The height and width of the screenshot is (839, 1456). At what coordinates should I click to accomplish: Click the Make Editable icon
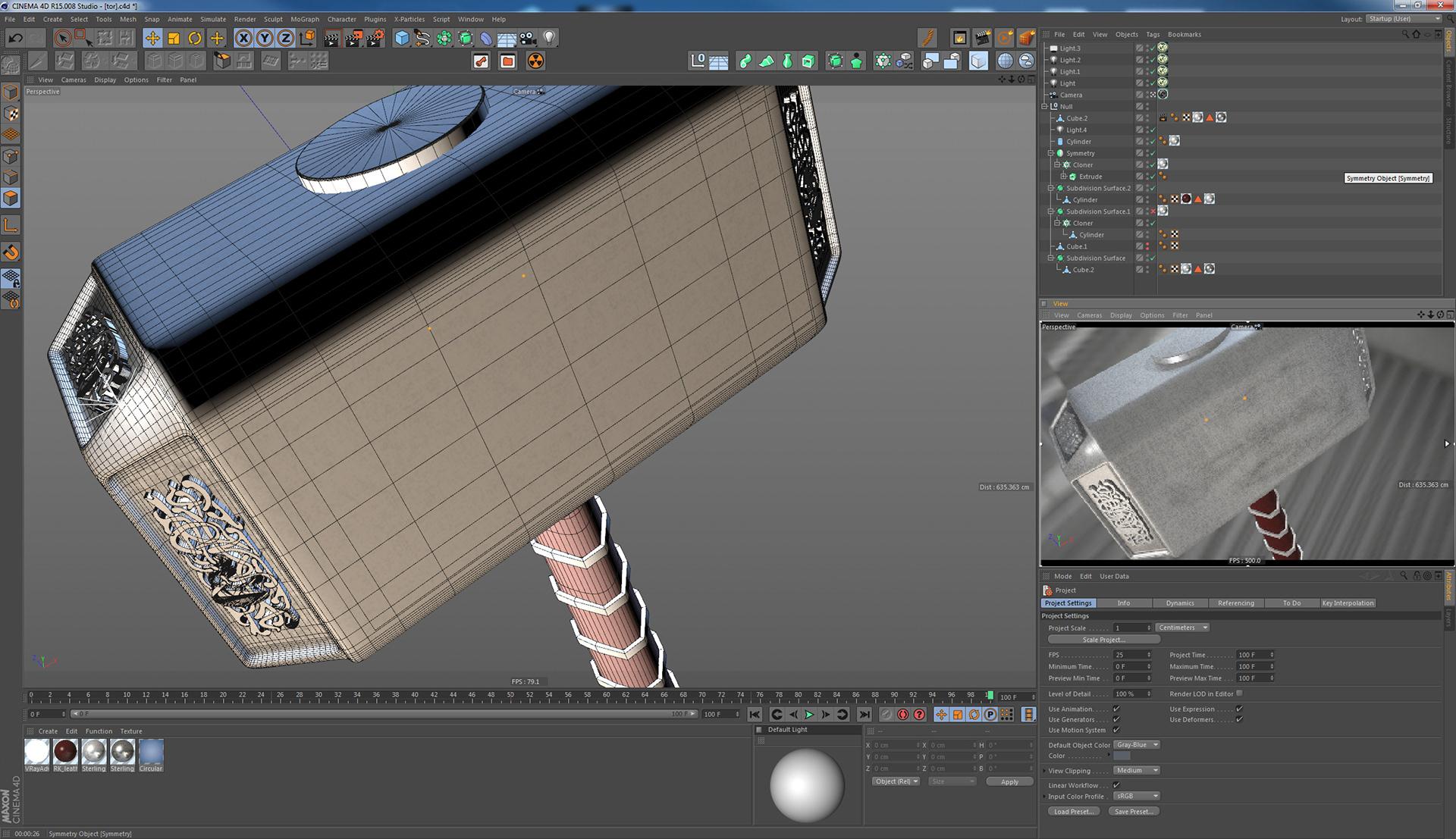pos(11,66)
